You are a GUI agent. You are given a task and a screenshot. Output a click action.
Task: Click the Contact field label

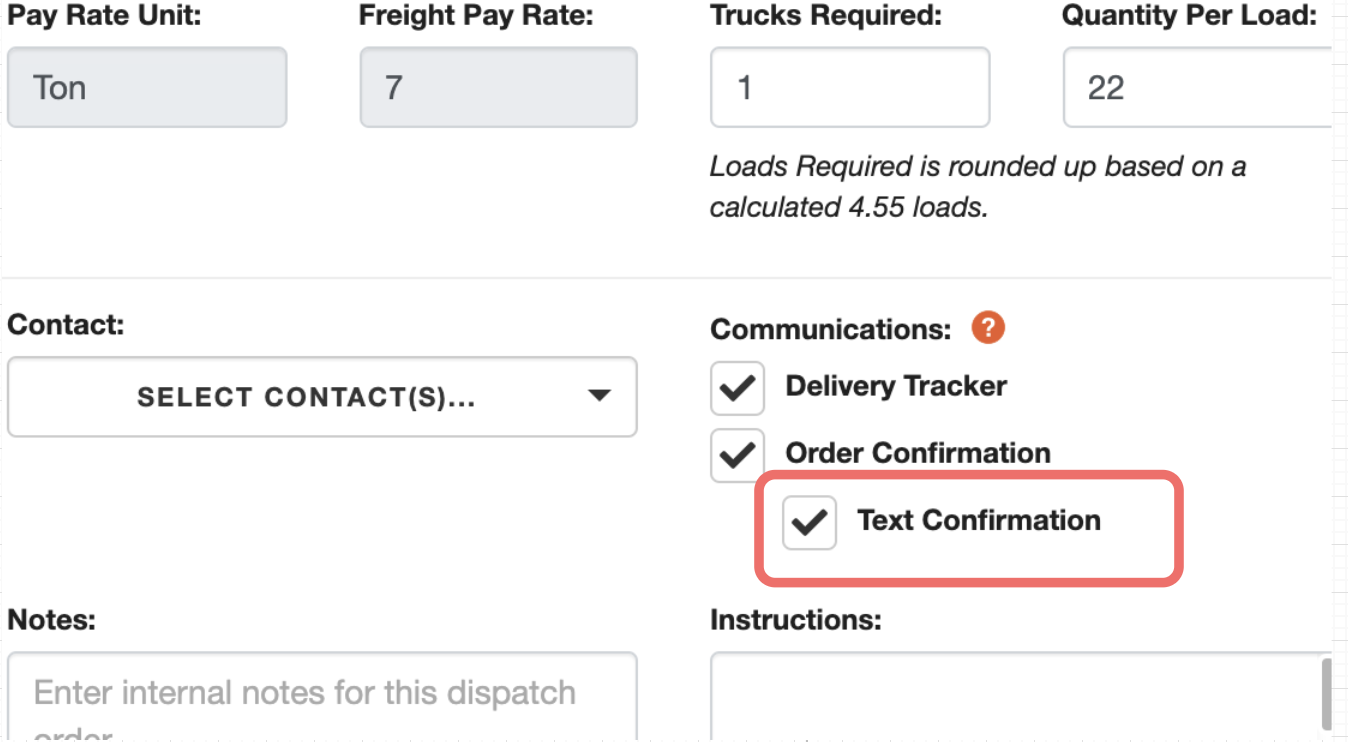pyautogui.click(x=66, y=325)
